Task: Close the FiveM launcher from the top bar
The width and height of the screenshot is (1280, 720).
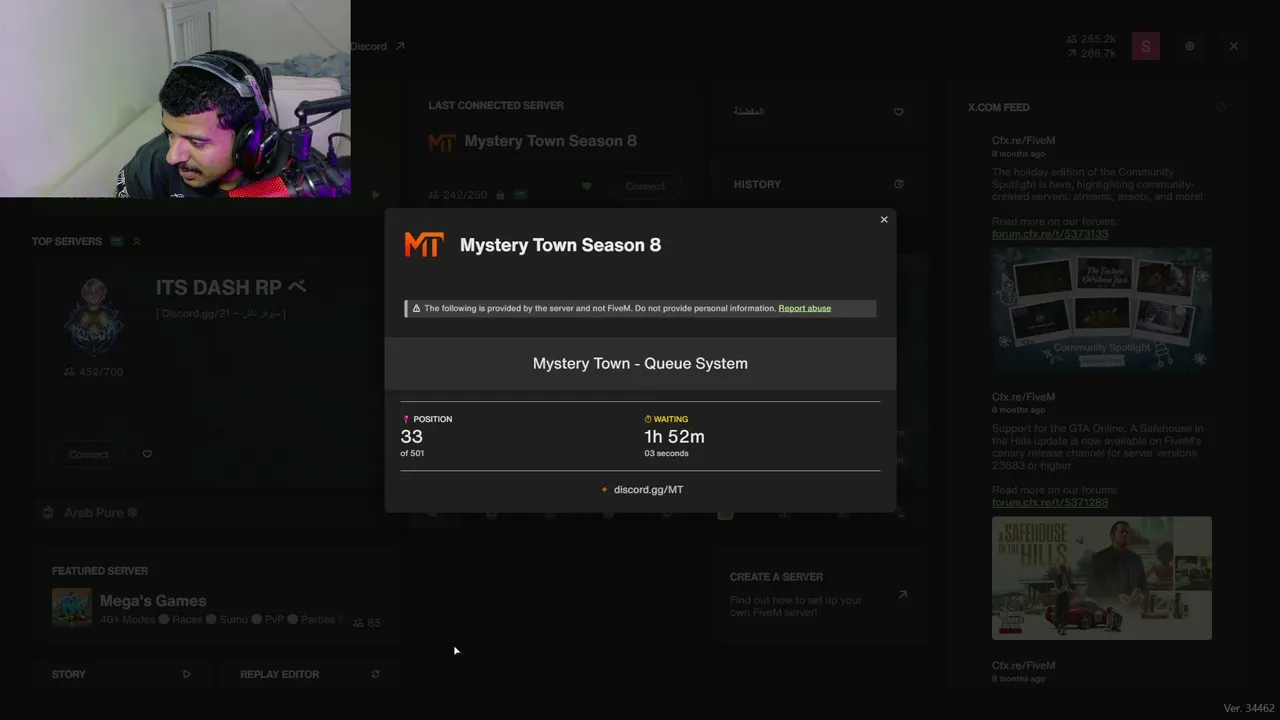Action: click(x=1234, y=46)
